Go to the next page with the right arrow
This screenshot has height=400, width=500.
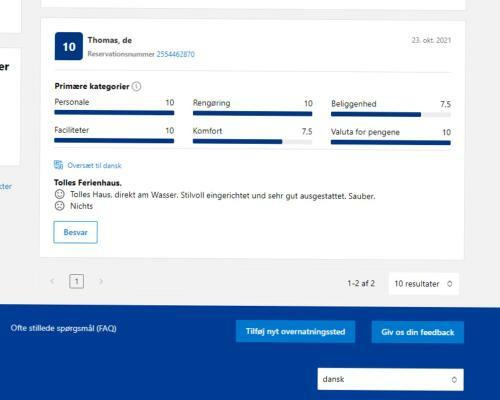[x=101, y=281]
